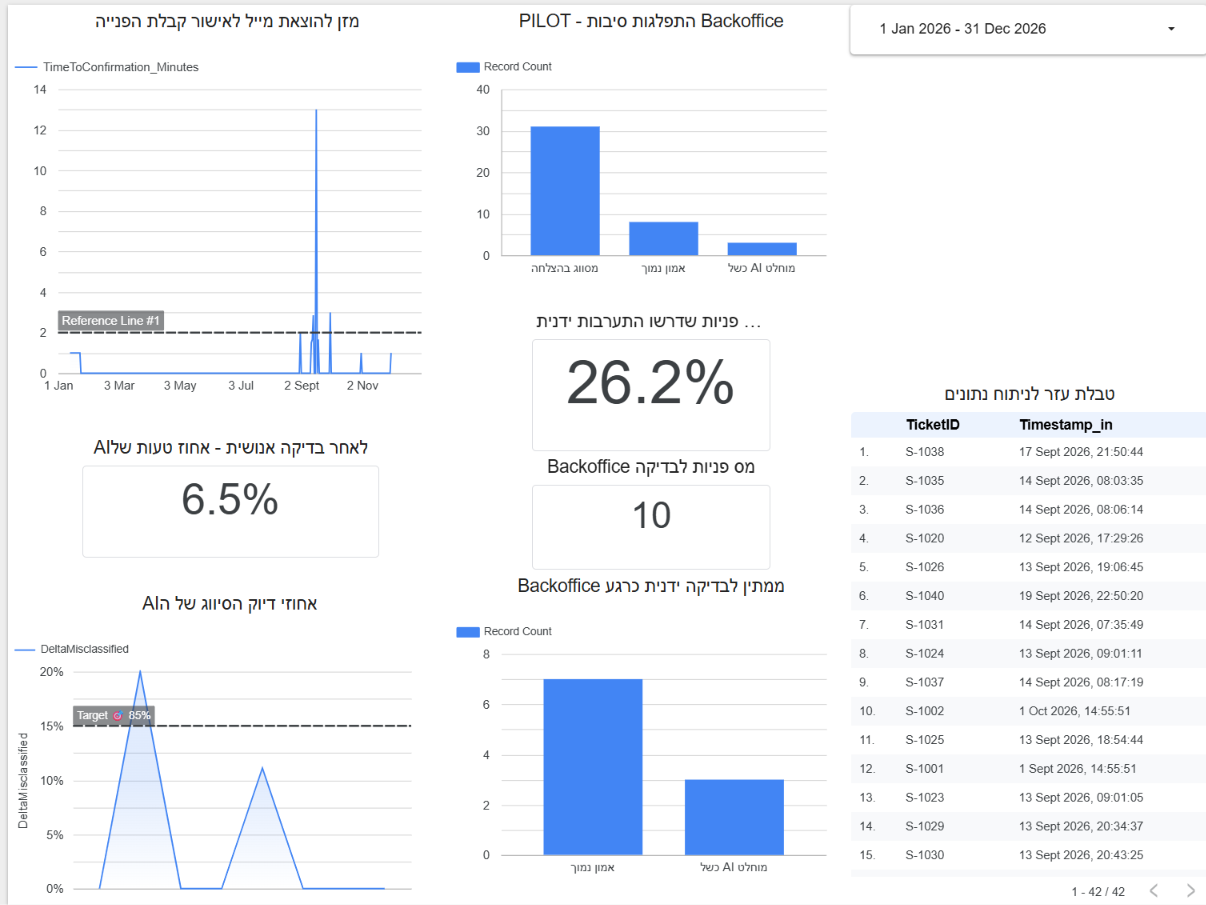Click the scorecard showing 10 Backoffice tickets
Viewport: 1206px width, 905px height.
[651, 527]
